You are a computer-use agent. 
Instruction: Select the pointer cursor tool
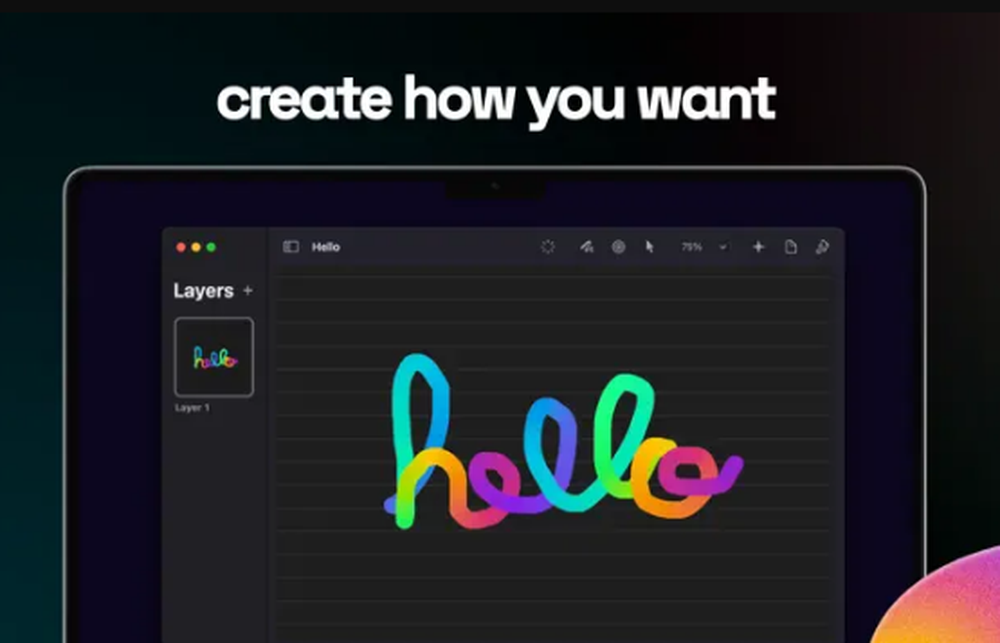(x=649, y=247)
